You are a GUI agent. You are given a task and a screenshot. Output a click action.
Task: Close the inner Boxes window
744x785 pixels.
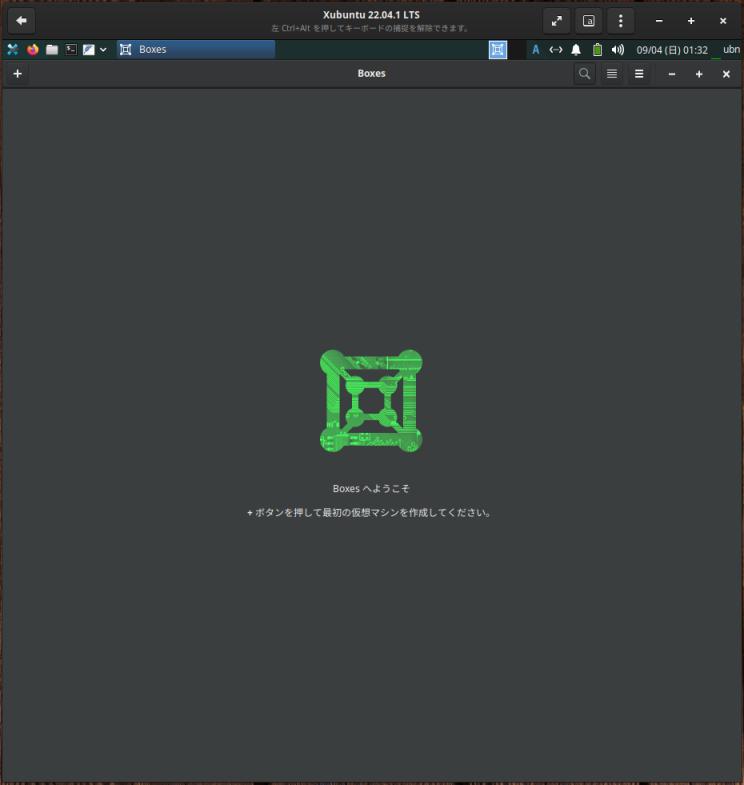[x=726, y=74]
